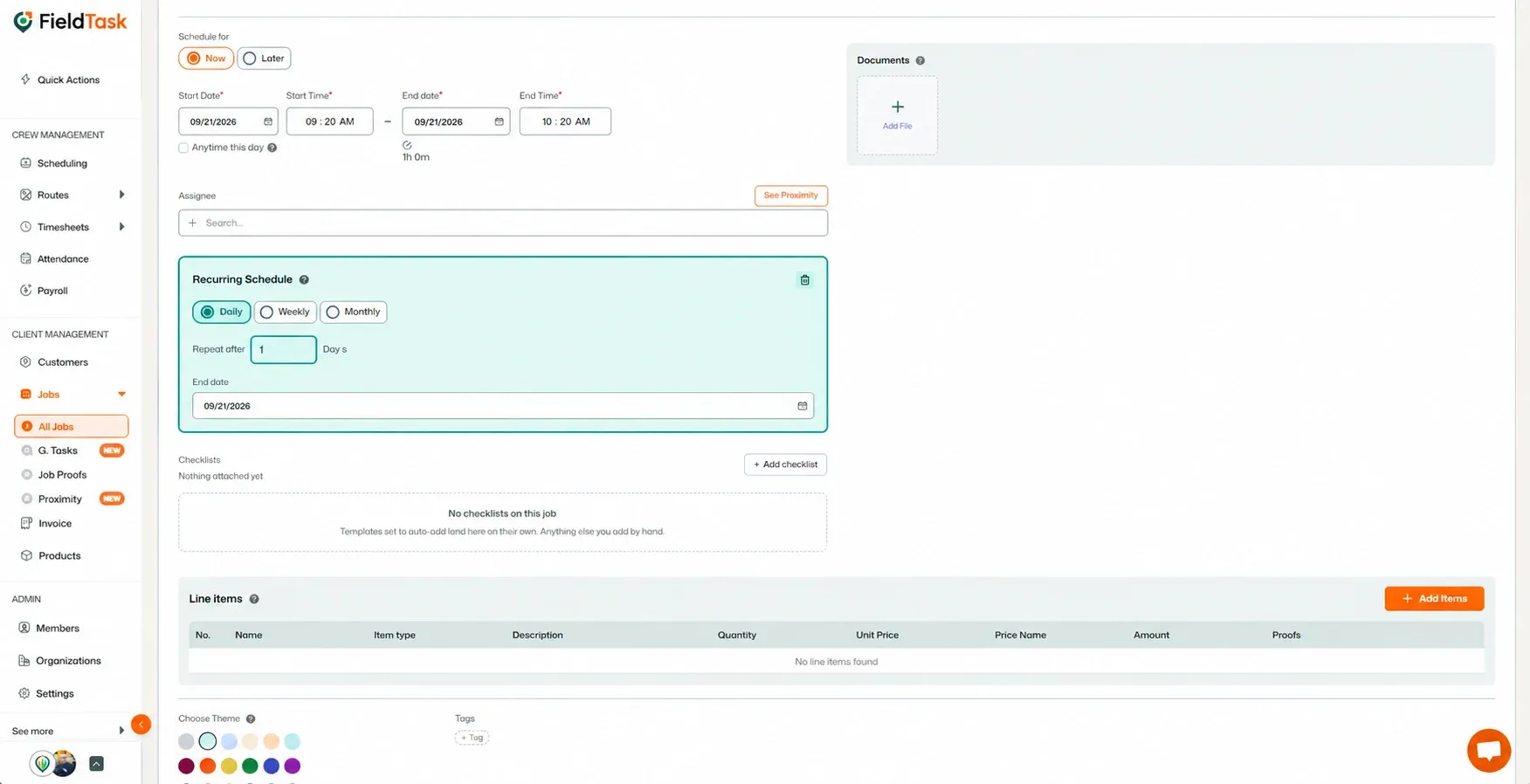This screenshot has height=784, width=1530.
Task: Expand the Timesheets submenu arrow
Action: [x=121, y=227]
